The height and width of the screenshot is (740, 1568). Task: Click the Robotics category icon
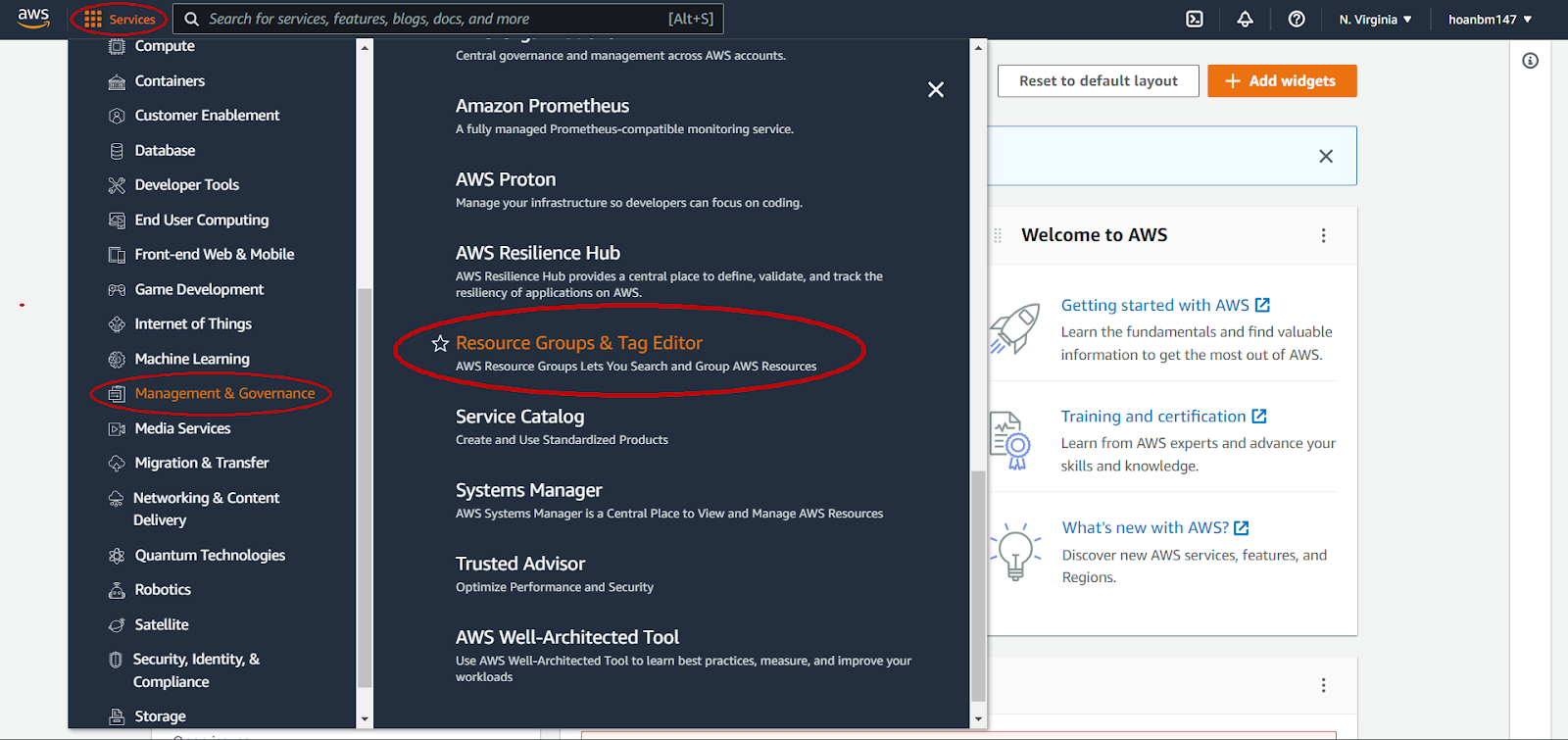[x=117, y=590]
